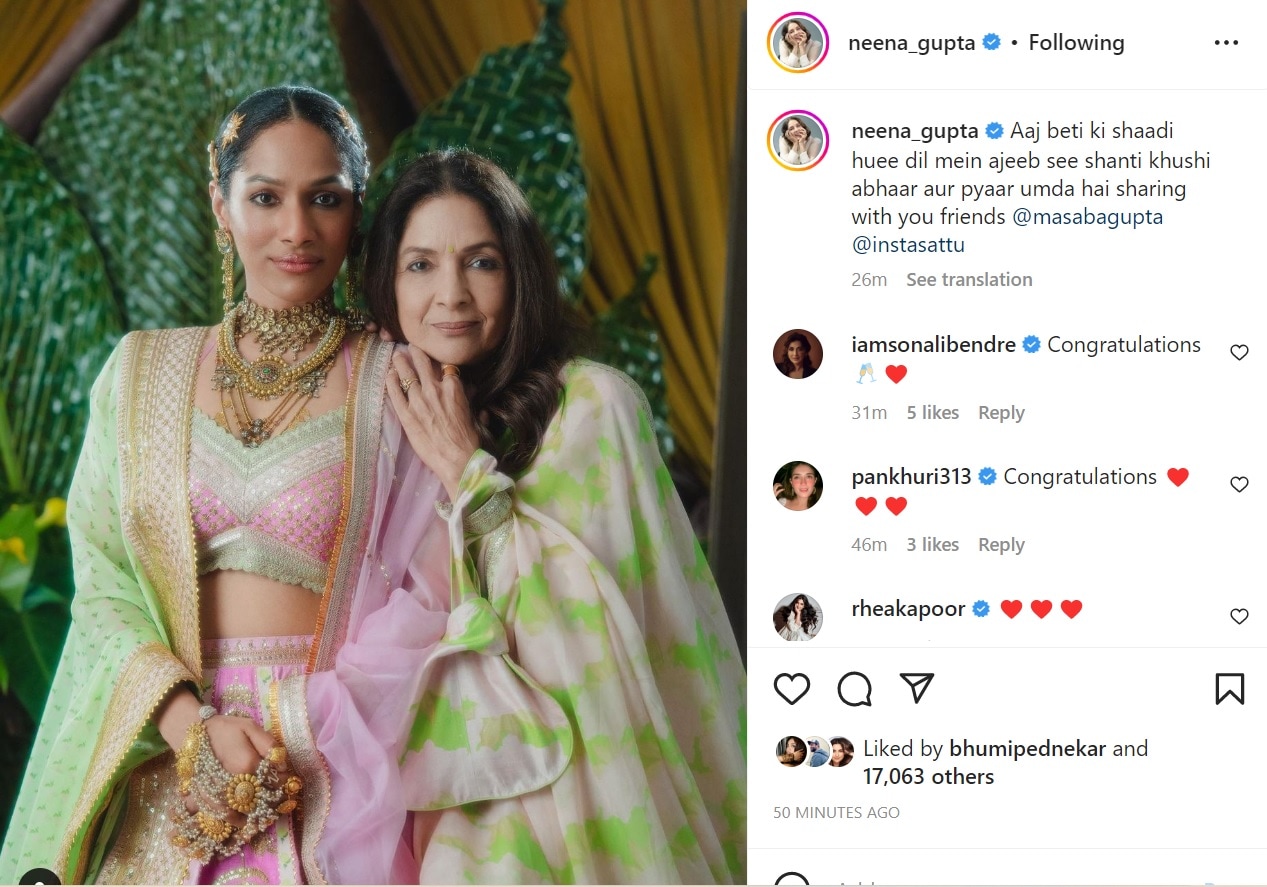
Task: Open pankhuri313's profile avatar
Action: (798, 486)
